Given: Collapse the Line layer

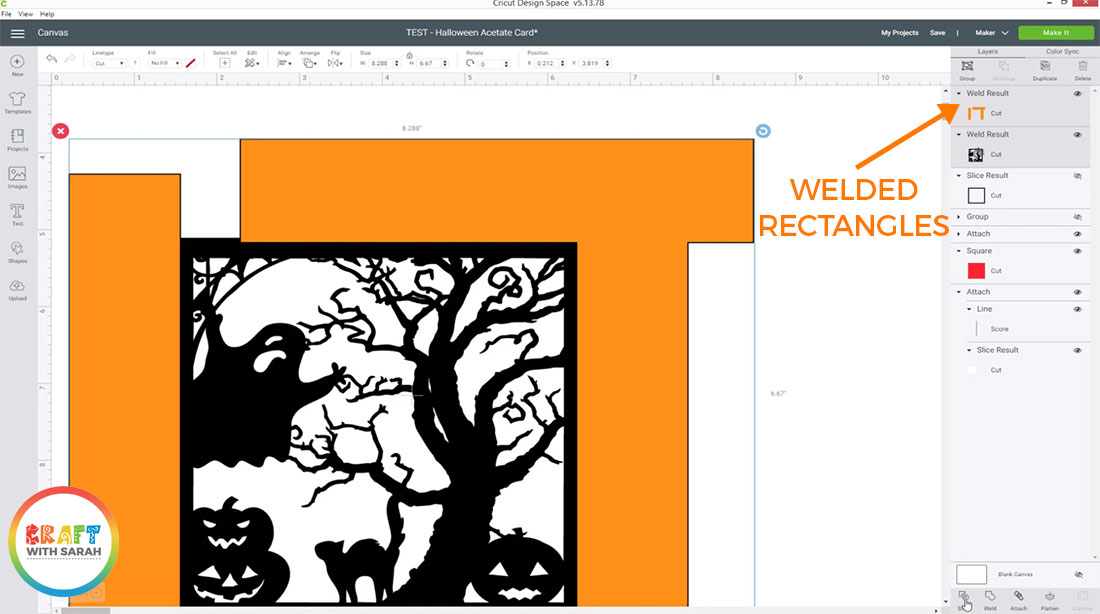Looking at the screenshot, I should [x=970, y=309].
